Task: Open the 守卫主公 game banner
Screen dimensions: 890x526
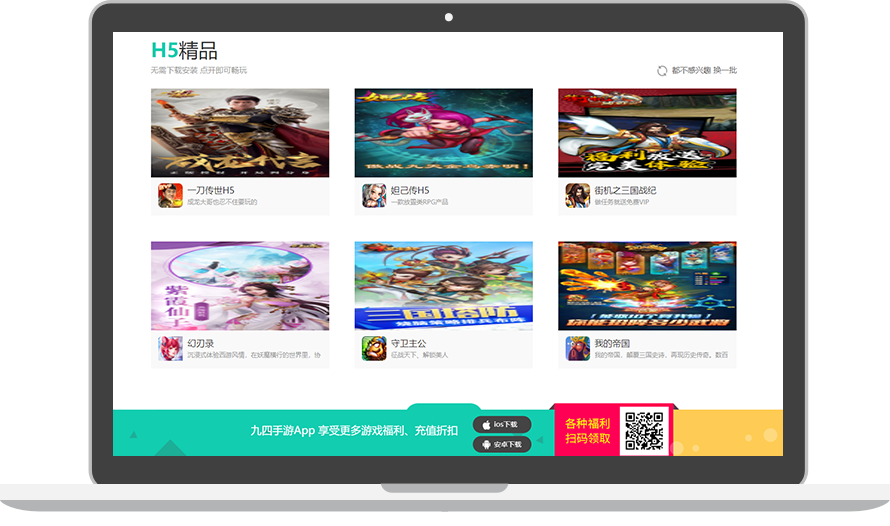Action: pos(444,286)
